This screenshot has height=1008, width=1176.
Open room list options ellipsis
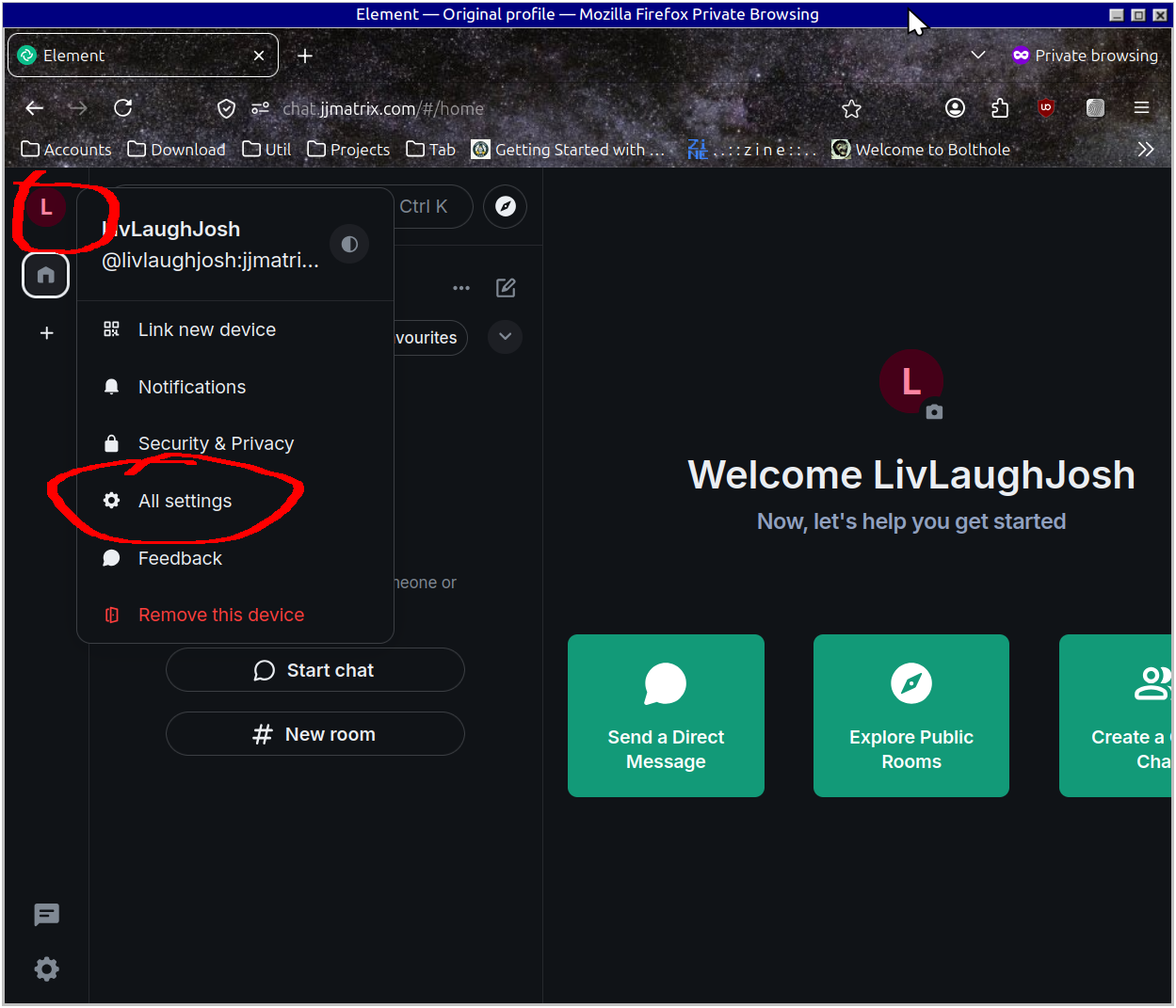461,288
